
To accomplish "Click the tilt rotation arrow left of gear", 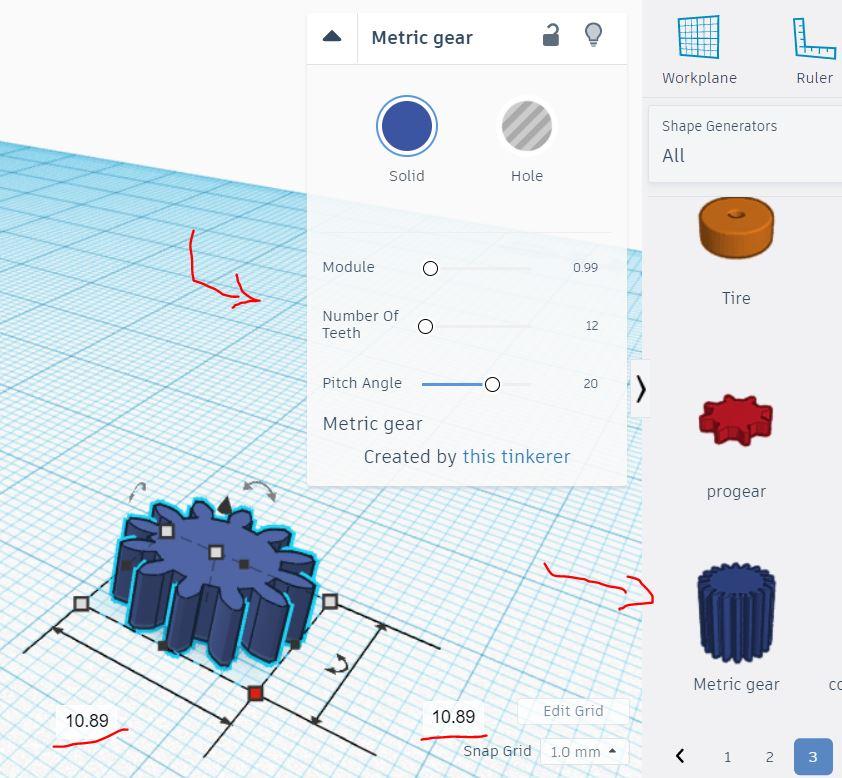I will 137,491.
